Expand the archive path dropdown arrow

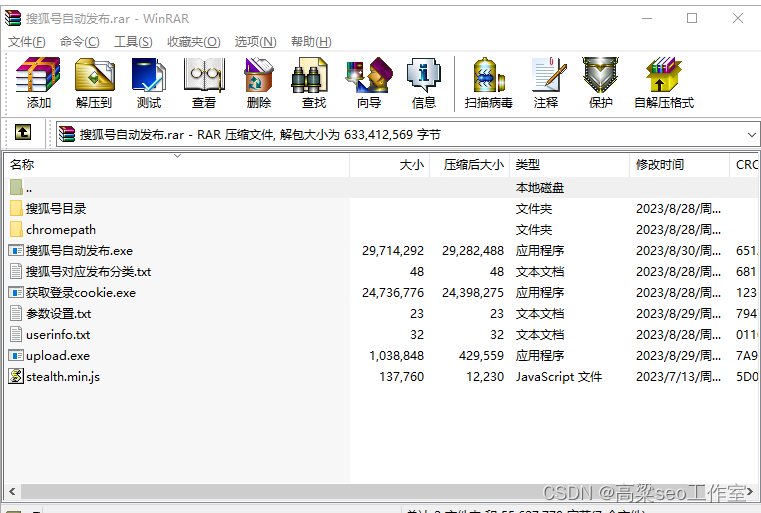click(x=752, y=134)
